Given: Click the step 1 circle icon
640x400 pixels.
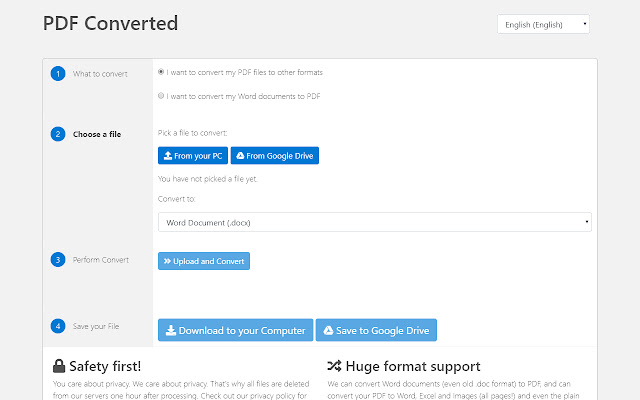Looking at the screenshot, I should [x=58, y=73].
